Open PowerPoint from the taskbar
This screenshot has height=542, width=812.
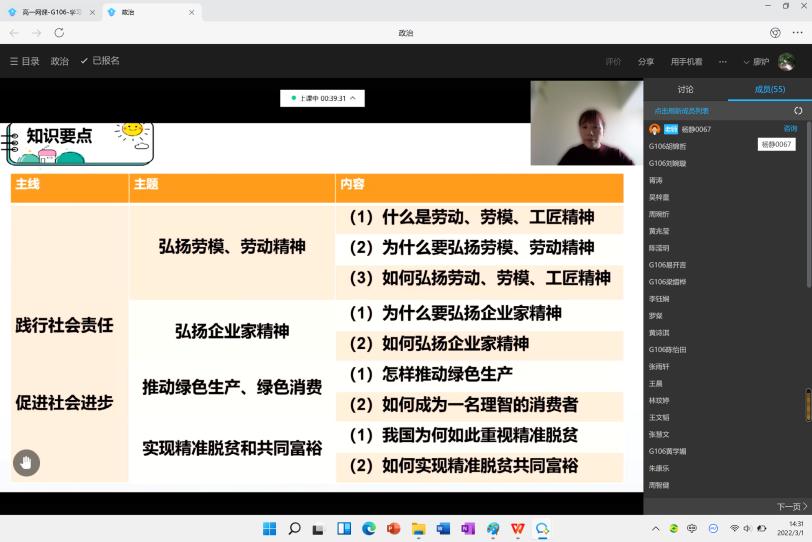393,528
